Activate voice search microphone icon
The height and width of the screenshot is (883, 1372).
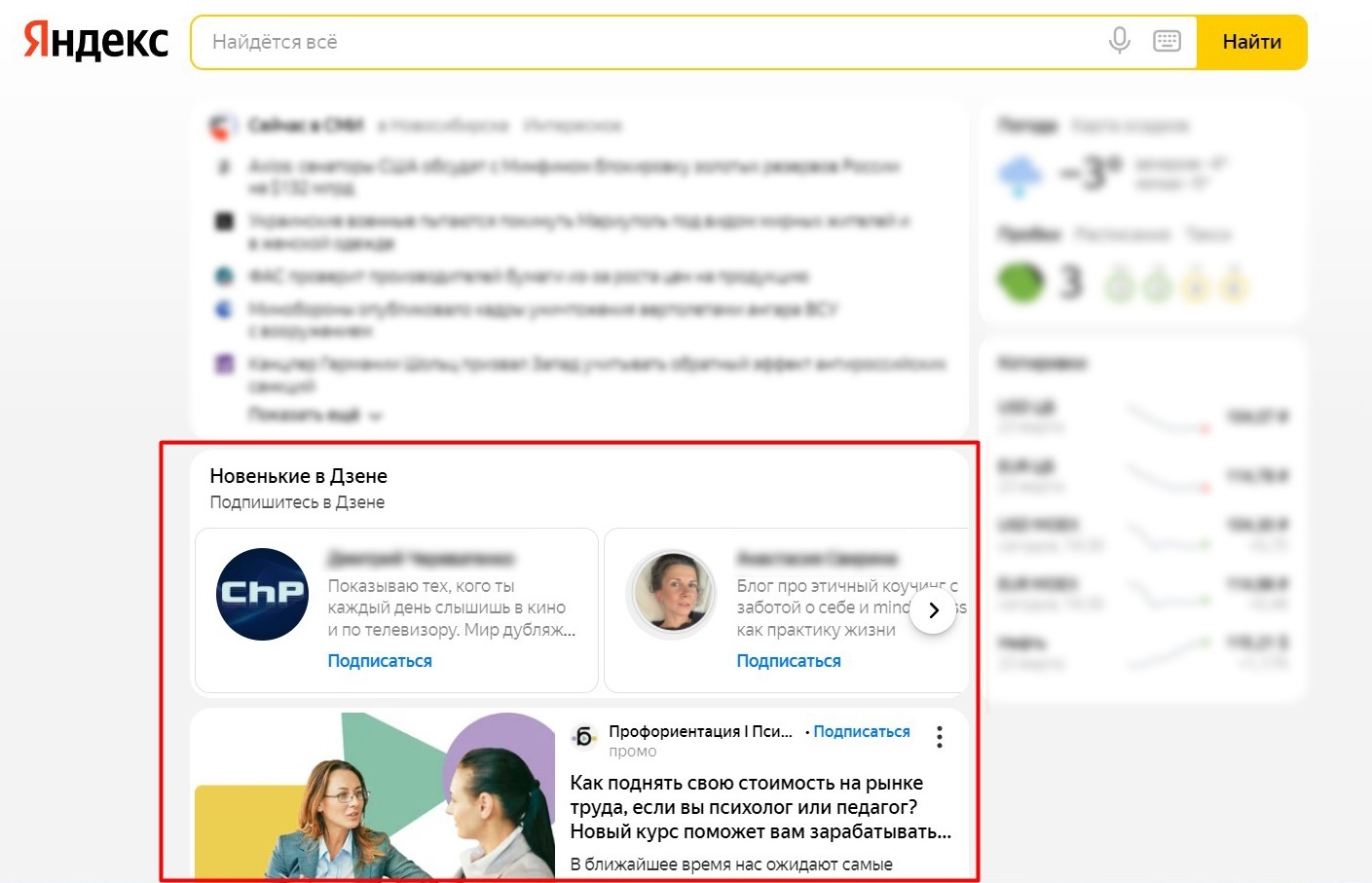coord(1120,41)
